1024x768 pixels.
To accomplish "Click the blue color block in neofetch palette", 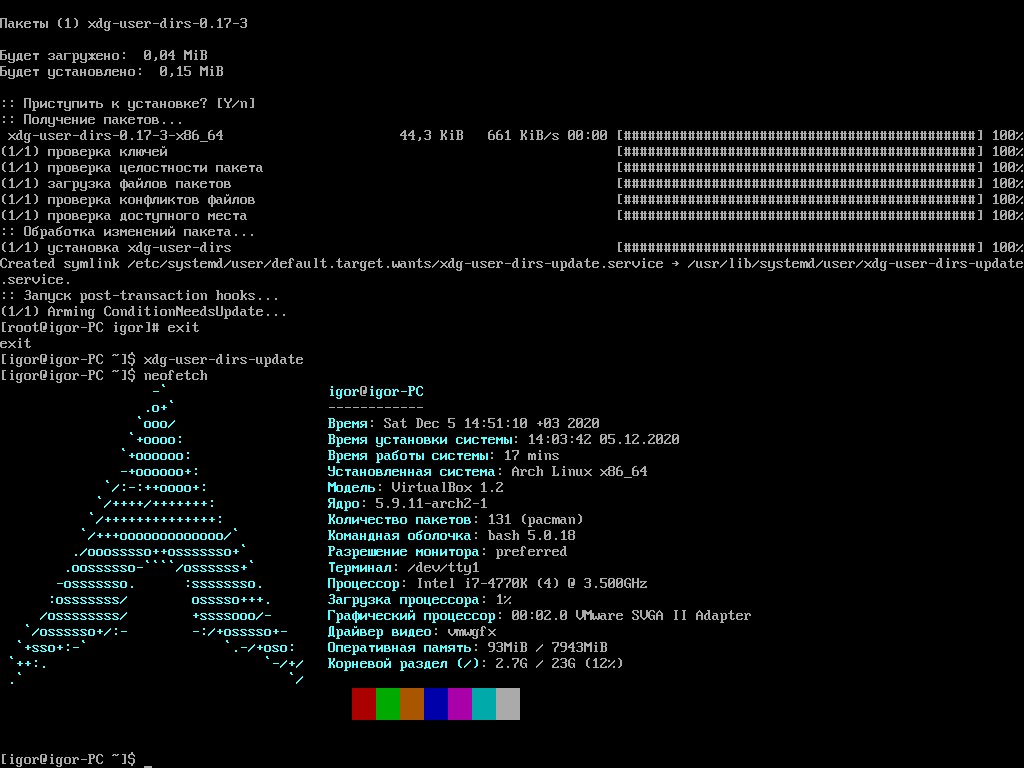I will point(436,704).
